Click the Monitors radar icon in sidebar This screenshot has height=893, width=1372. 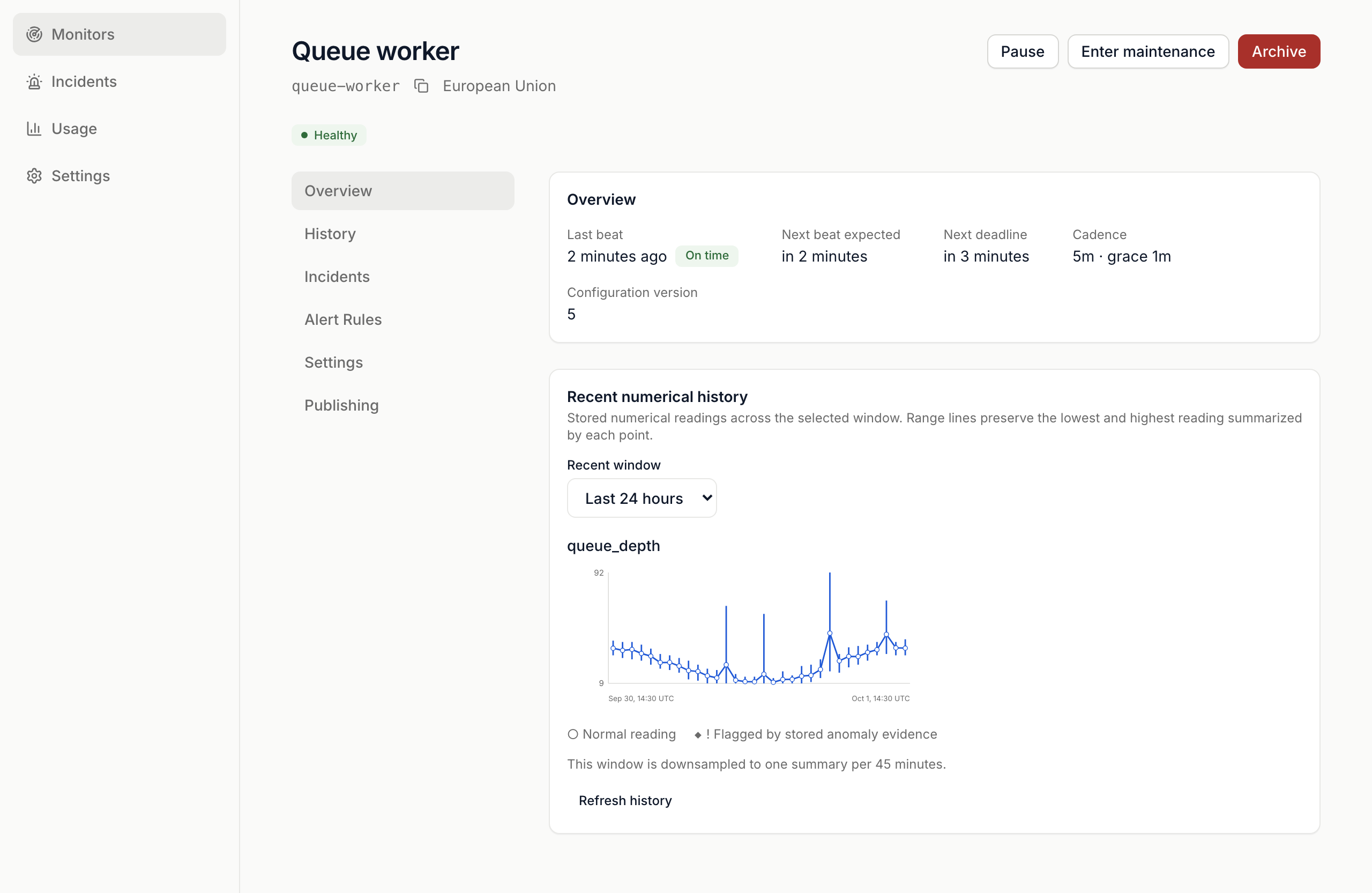pyautogui.click(x=34, y=35)
